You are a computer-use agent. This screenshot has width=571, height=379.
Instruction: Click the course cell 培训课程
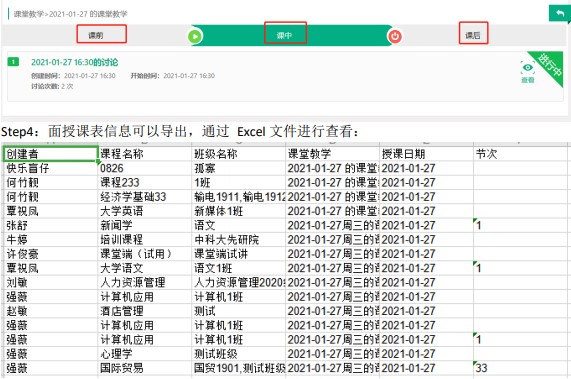[145, 240]
